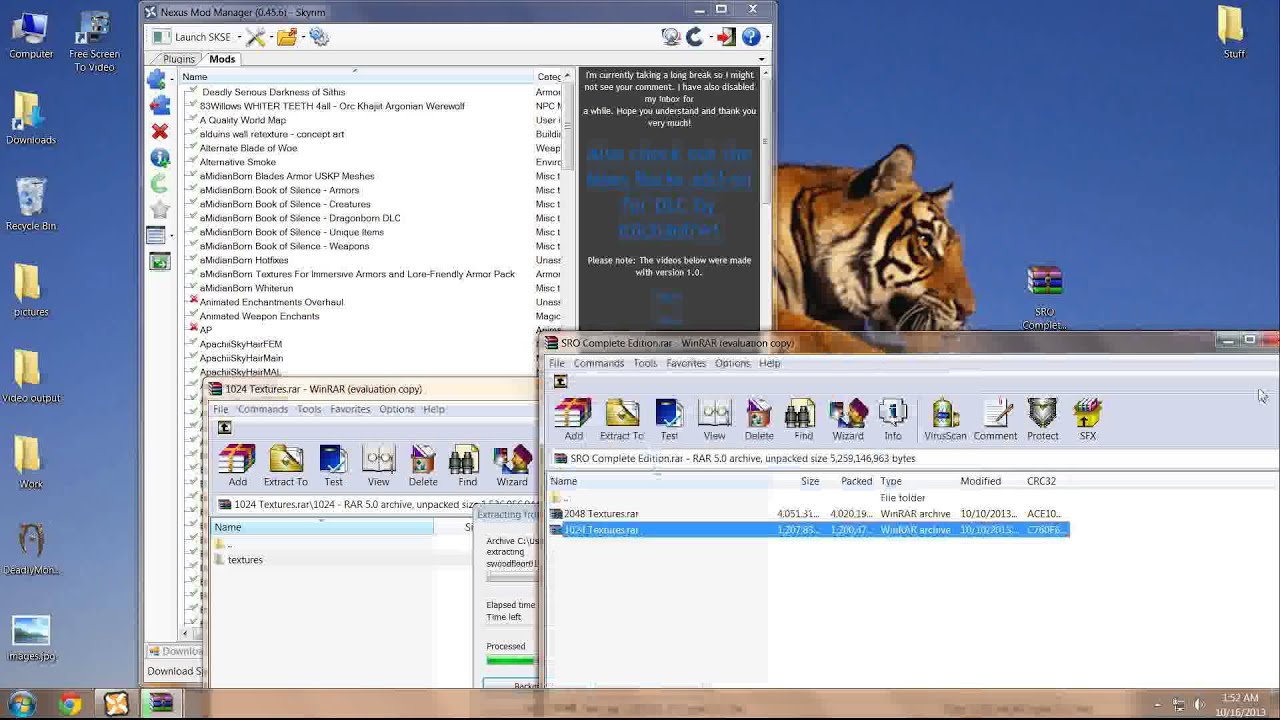
Task: Click Extract To in SRO Complete Edition WinRAR
Action: pyautogui.click(x=621, y=419)
